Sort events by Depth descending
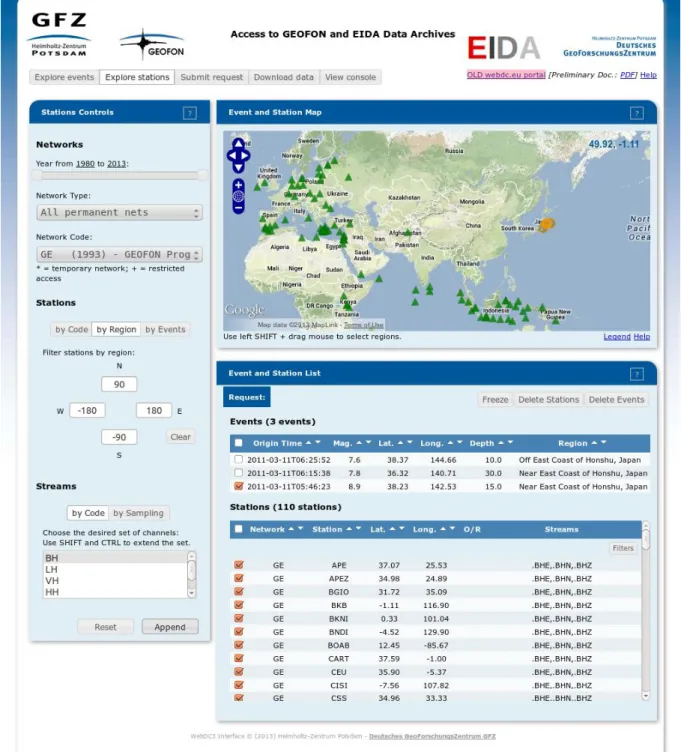Screen dimensions: 681x752 tap(510, 443)
